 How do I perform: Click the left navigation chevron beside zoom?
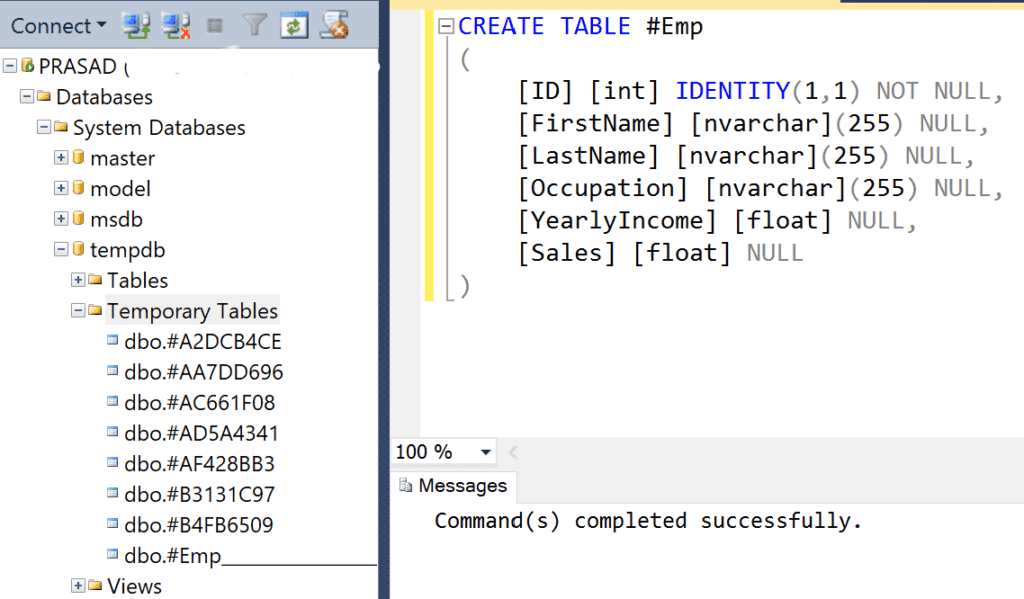point(513,452)
